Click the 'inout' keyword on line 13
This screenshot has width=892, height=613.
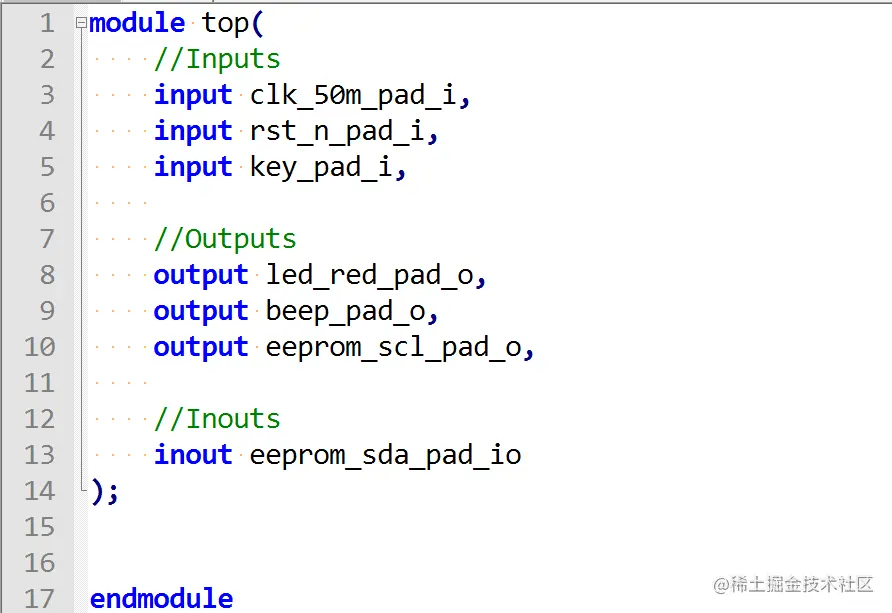[193, 455]
